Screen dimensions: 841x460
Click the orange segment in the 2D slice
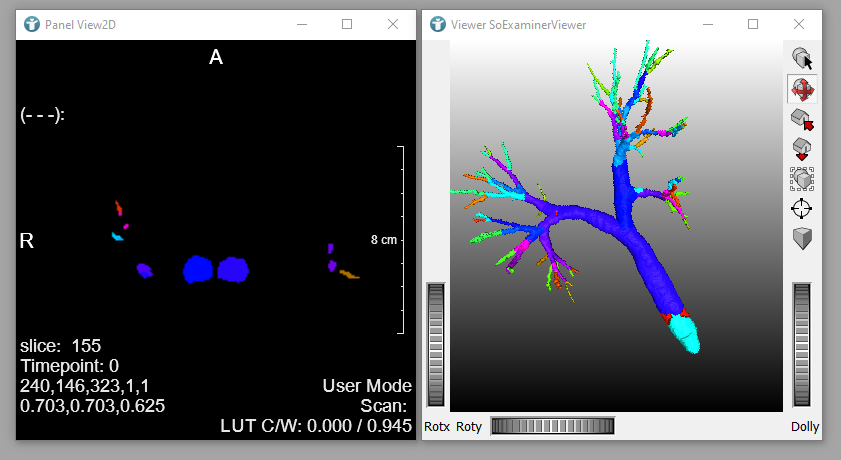click(x=347, y=273)
